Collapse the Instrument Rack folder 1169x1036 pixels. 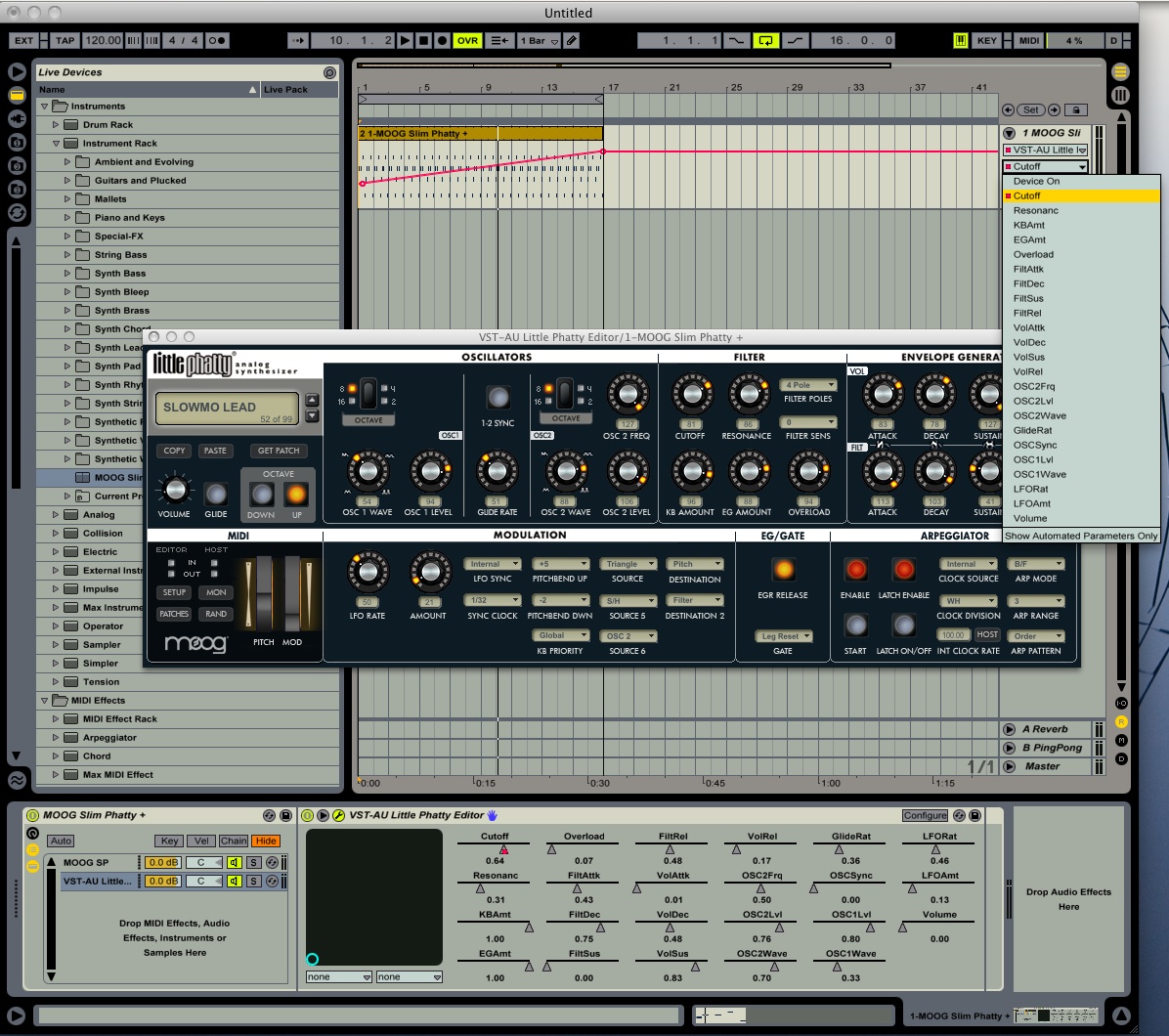[x=57, y=144]
